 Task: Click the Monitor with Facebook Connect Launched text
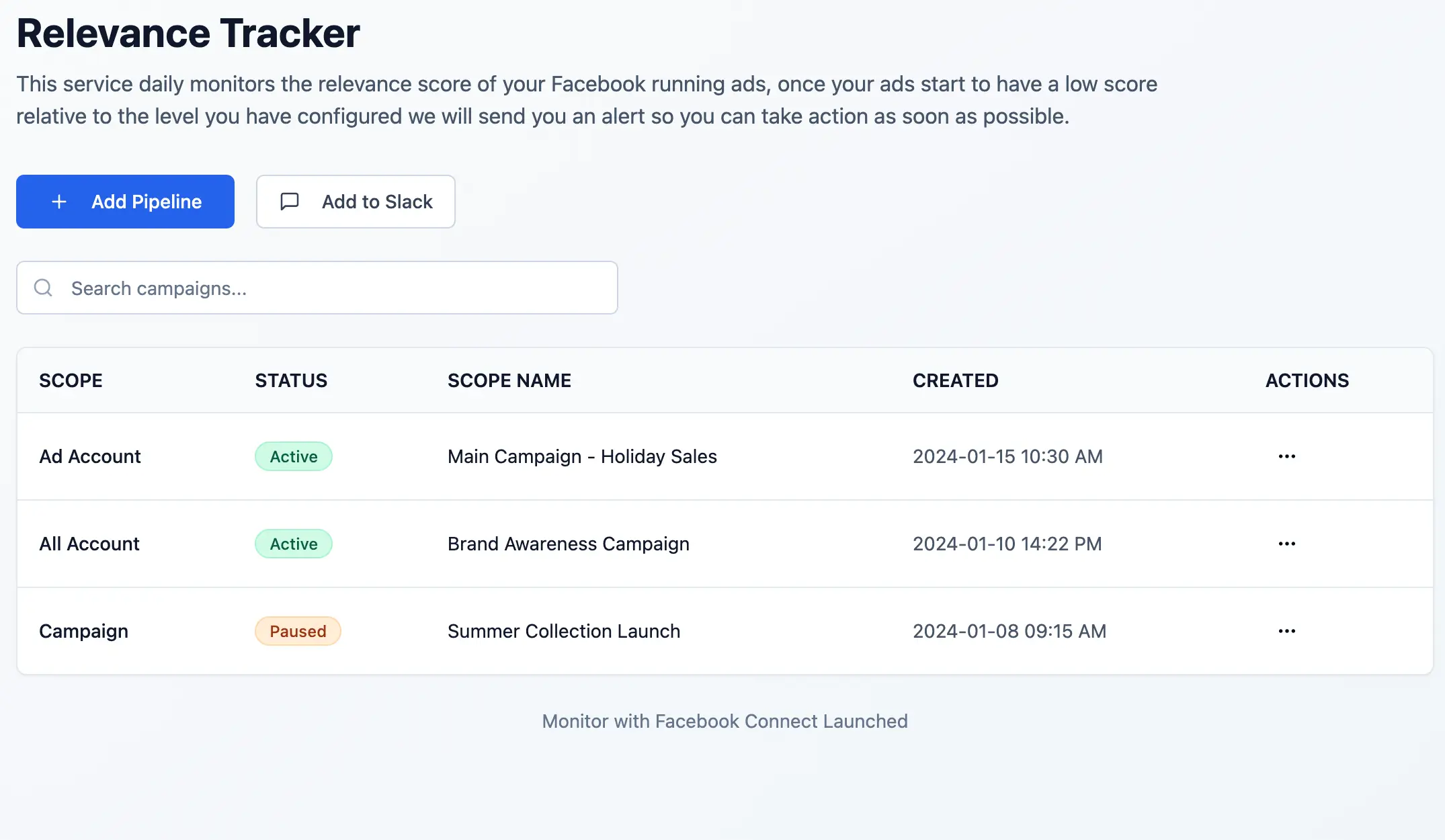point(725,721)
